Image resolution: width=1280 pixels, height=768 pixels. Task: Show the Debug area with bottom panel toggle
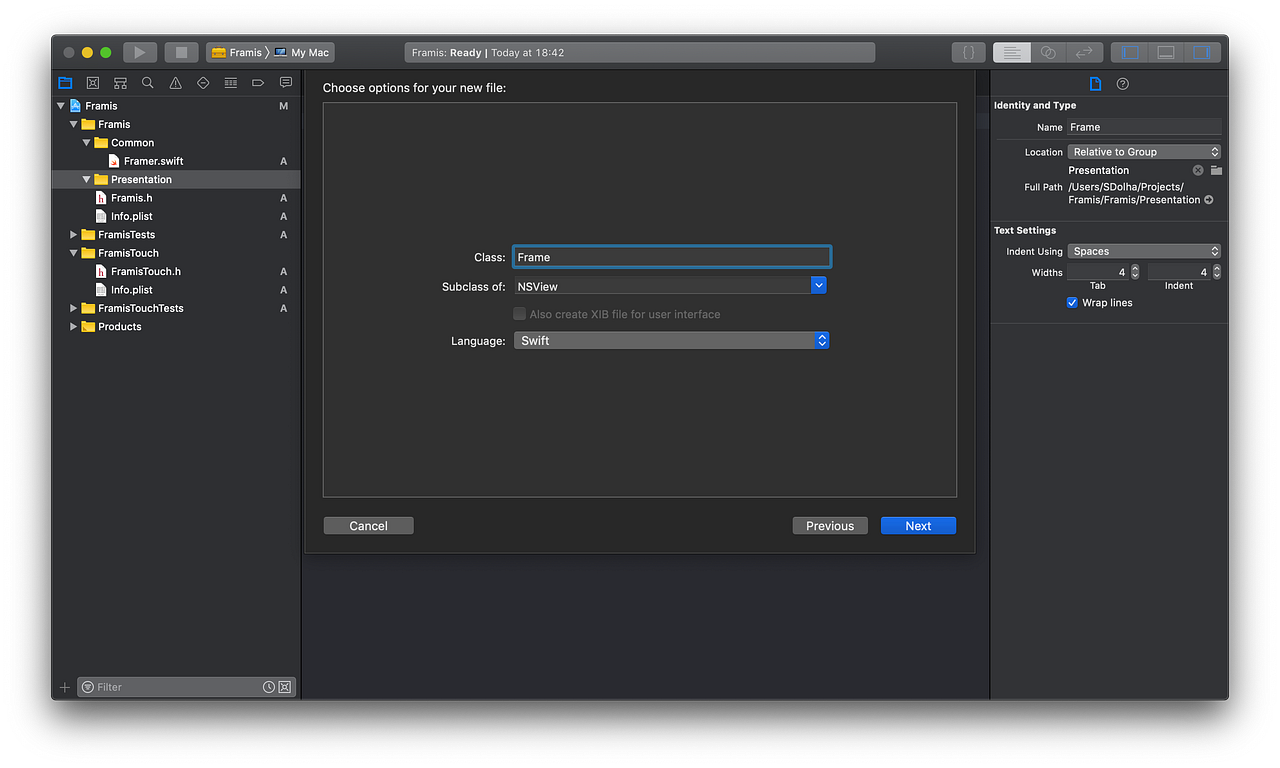coord(1166,51)
